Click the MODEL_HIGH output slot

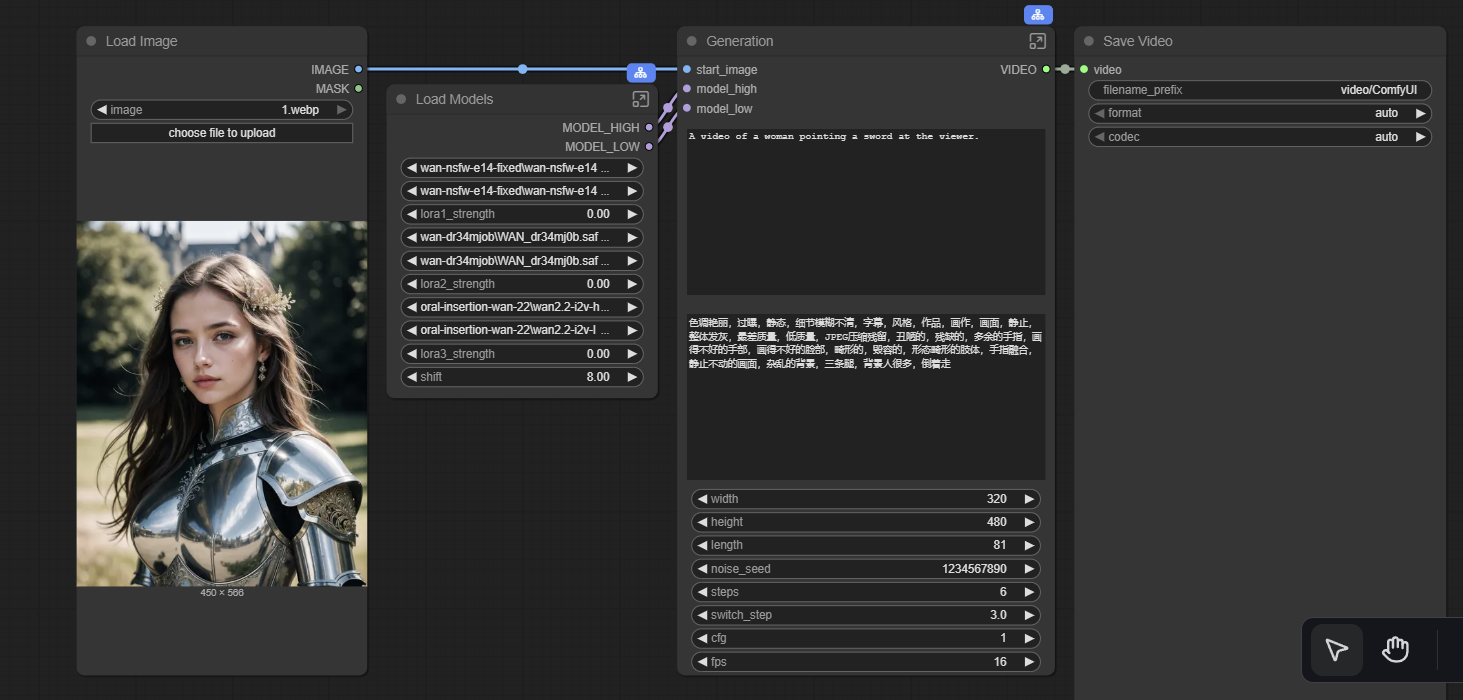(650, 127)
